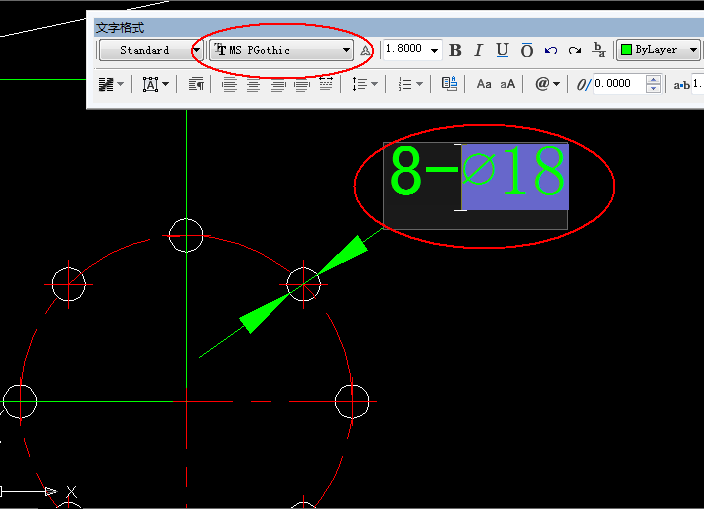Open the Paragraph settings icon
This screenshot has height=509, width=704.
[x=196, y=84]
